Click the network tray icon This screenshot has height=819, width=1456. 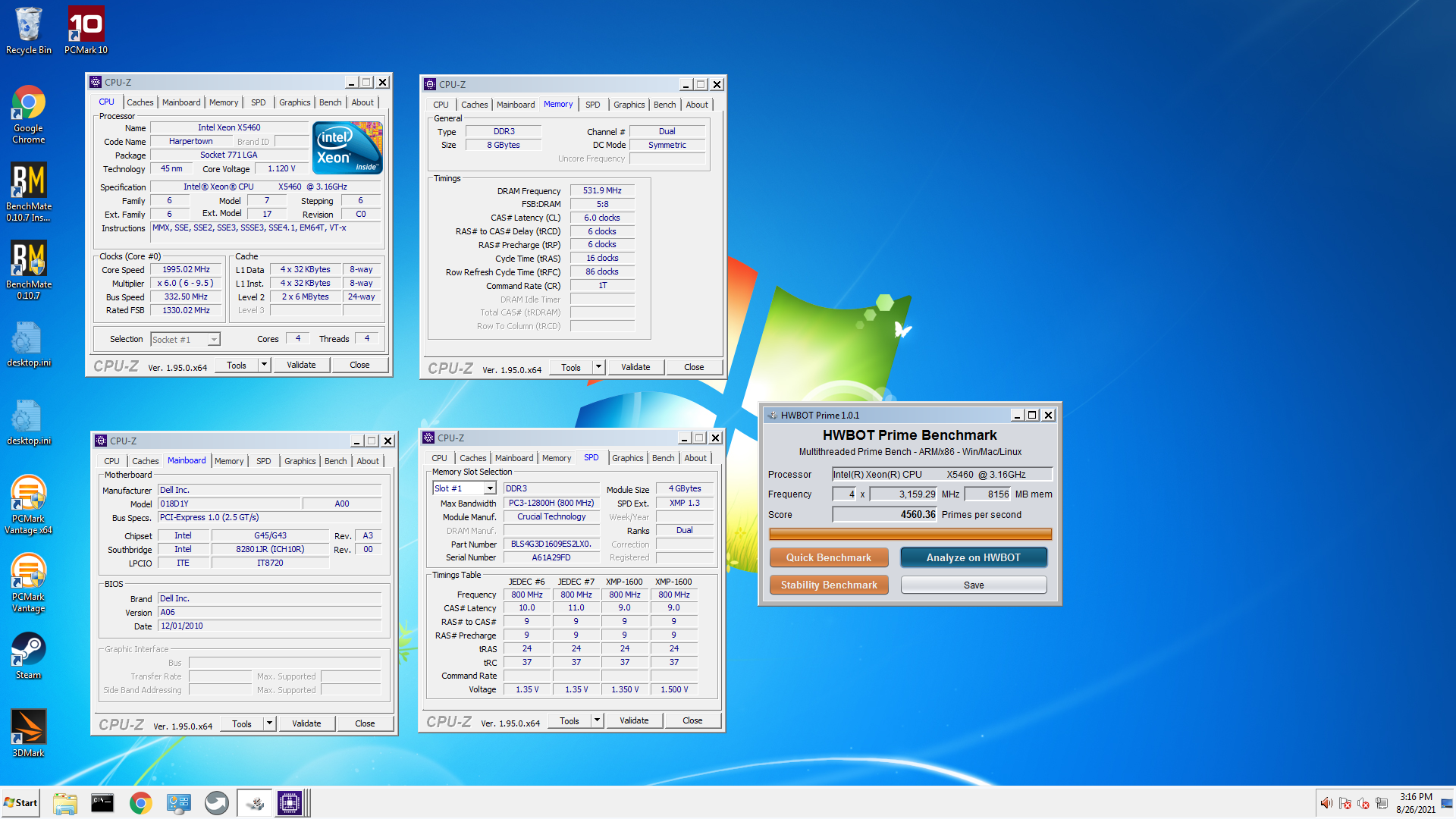[x=1382, y=803]
